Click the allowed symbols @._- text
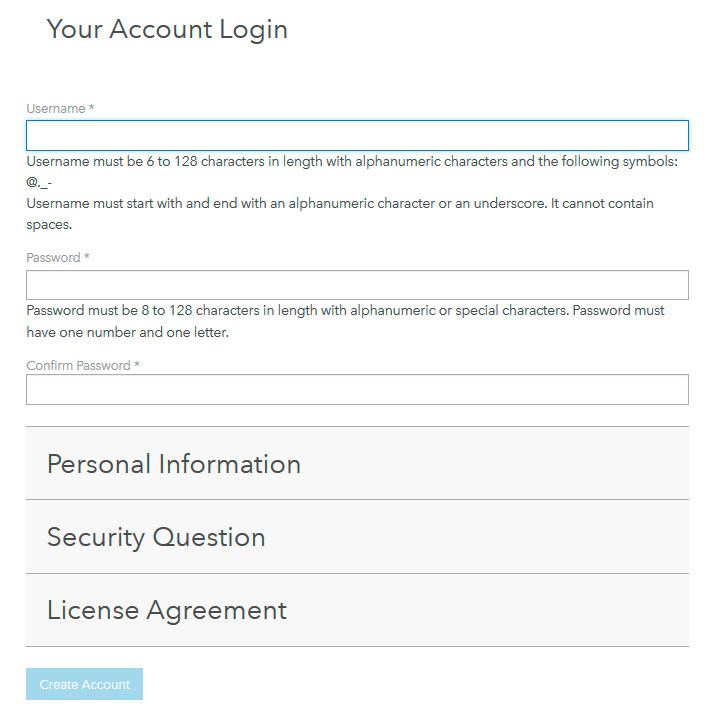Screen dimensions: 725x710 (39, 183)
